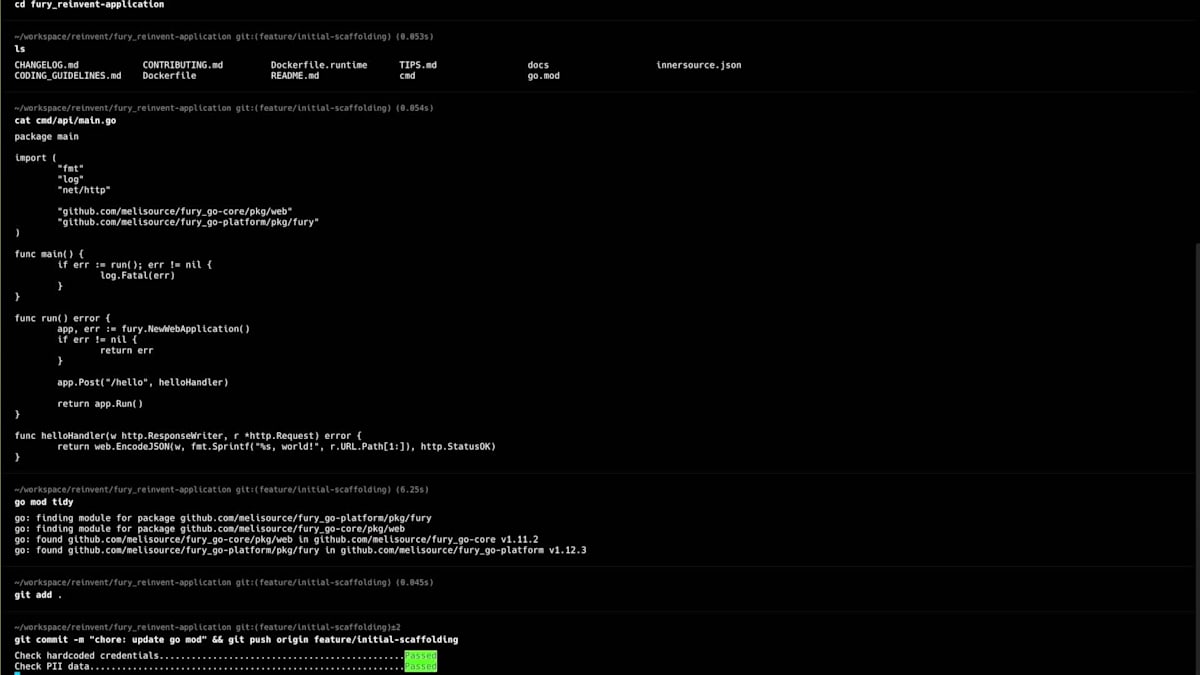
Task: Select CONTRIBUTING.md in the file listing
Action: (183, 65)
